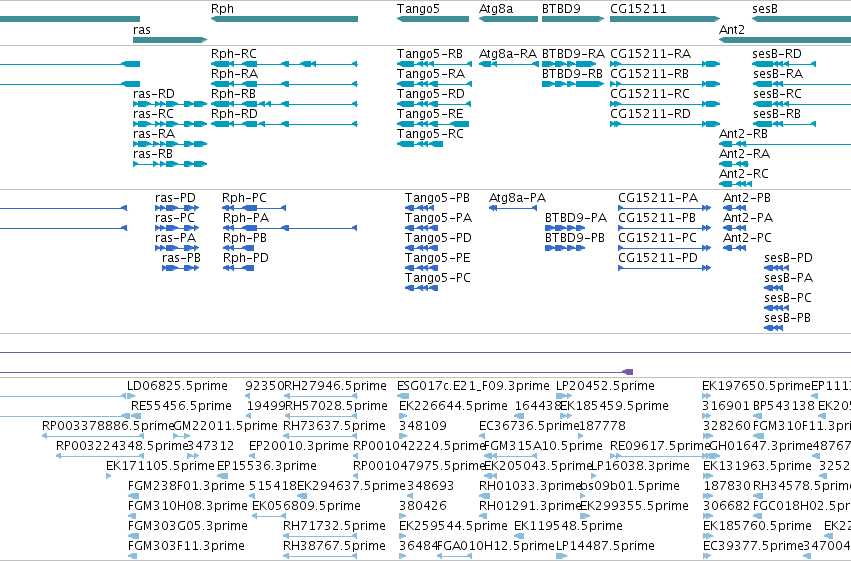Select transcript Rph-RD
Image resolution: width=851 pixels, height=561 pixels.
[284, 124]
